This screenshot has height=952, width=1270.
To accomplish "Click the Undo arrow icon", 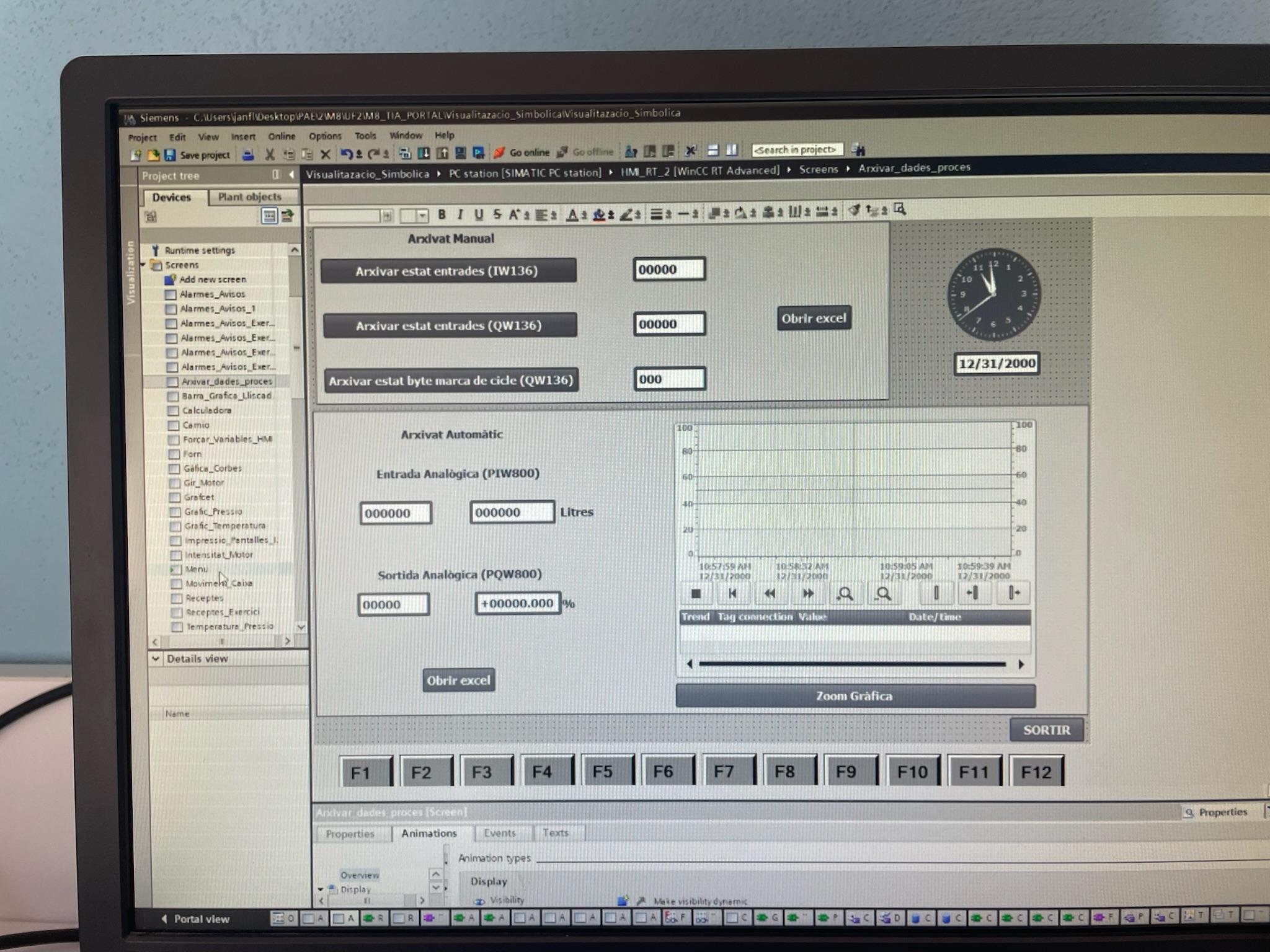I will point(347,154).
